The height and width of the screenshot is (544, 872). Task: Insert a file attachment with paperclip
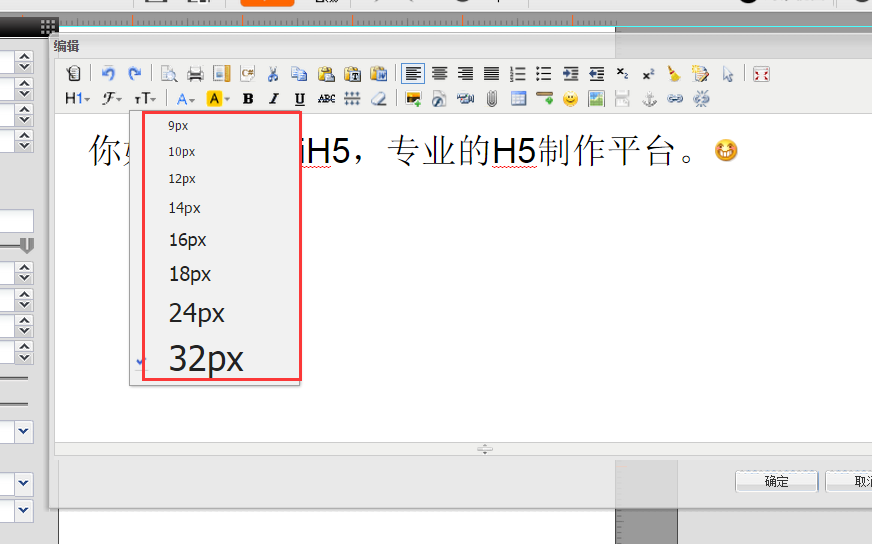point(492,98)
